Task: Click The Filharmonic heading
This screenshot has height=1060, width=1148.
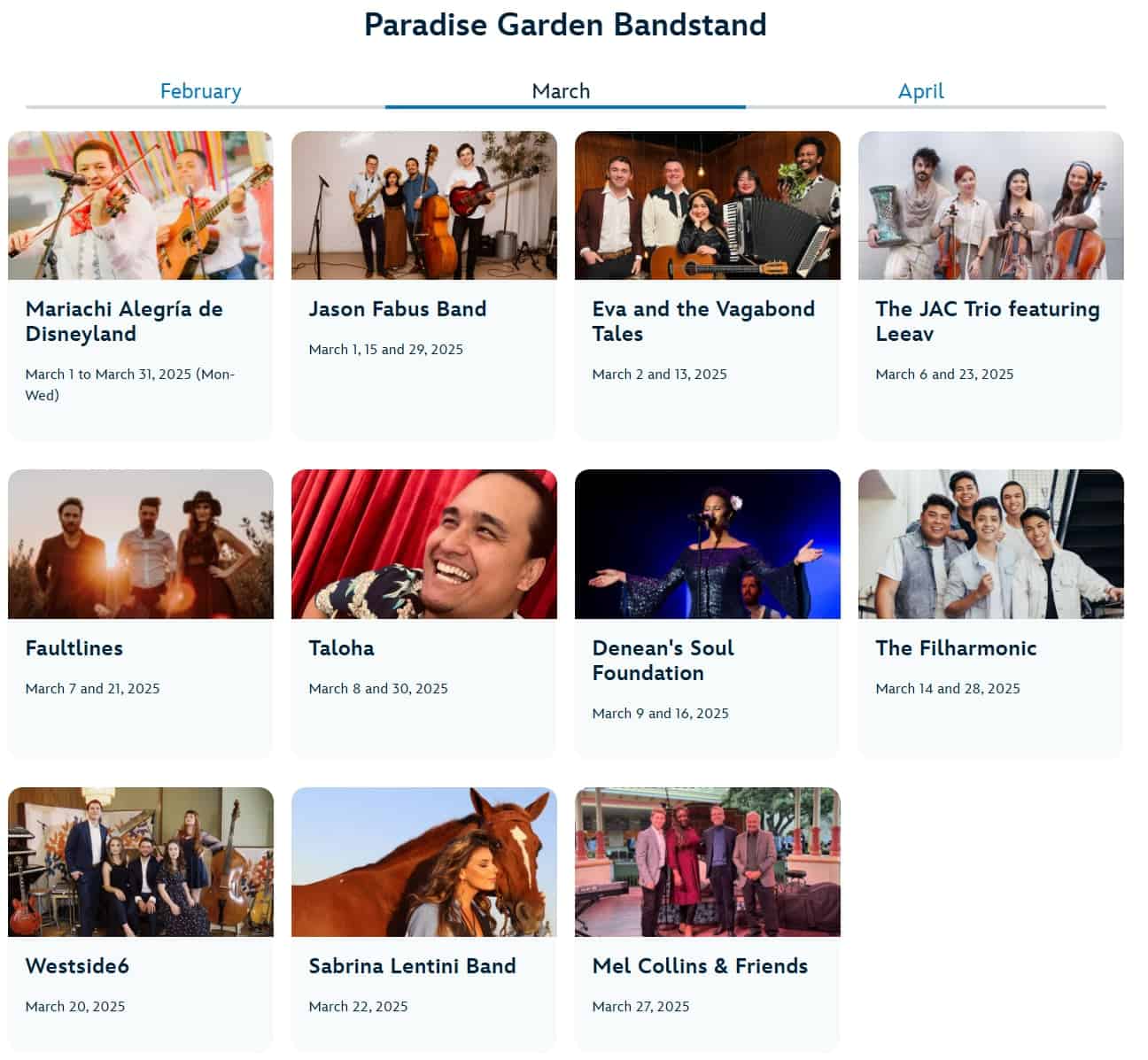Action: pos(956,648)
